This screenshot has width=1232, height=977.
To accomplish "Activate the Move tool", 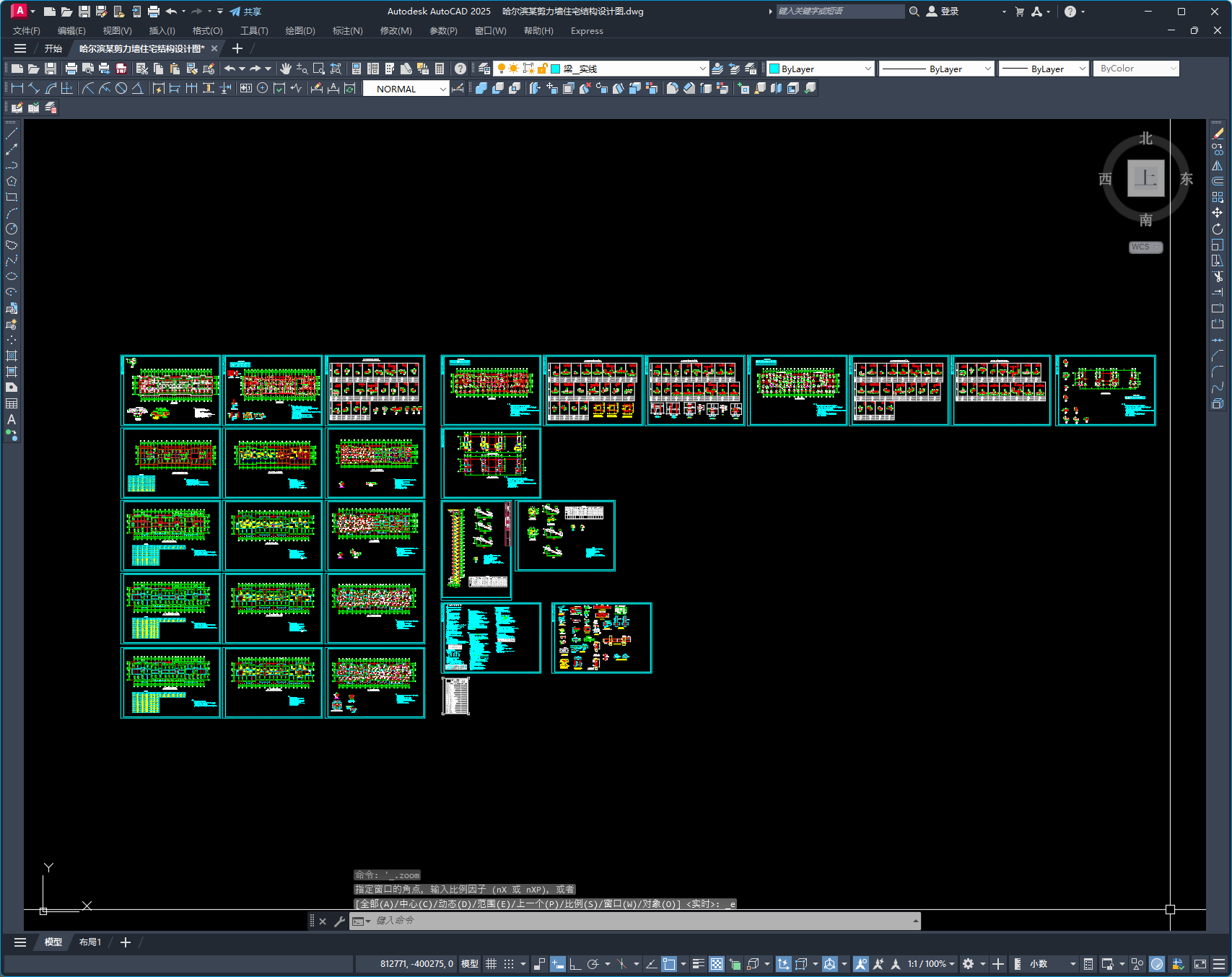I will point(1218,213).
